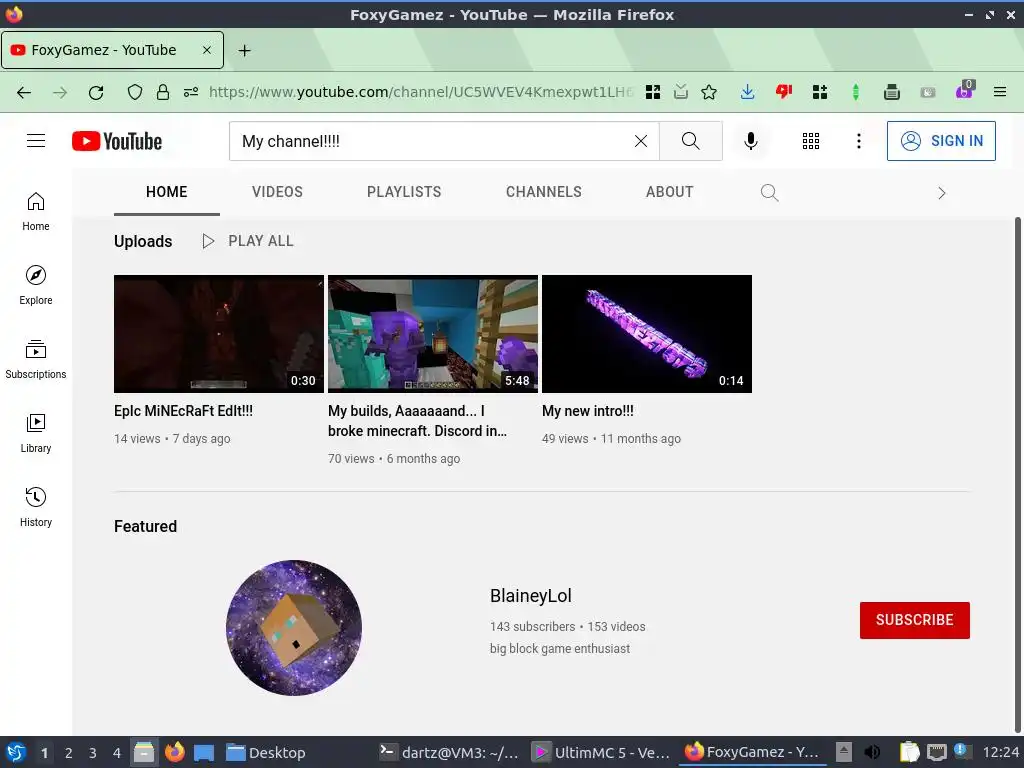Search within the channel using the tab-bar magnifier

click(x=769, y=193)
